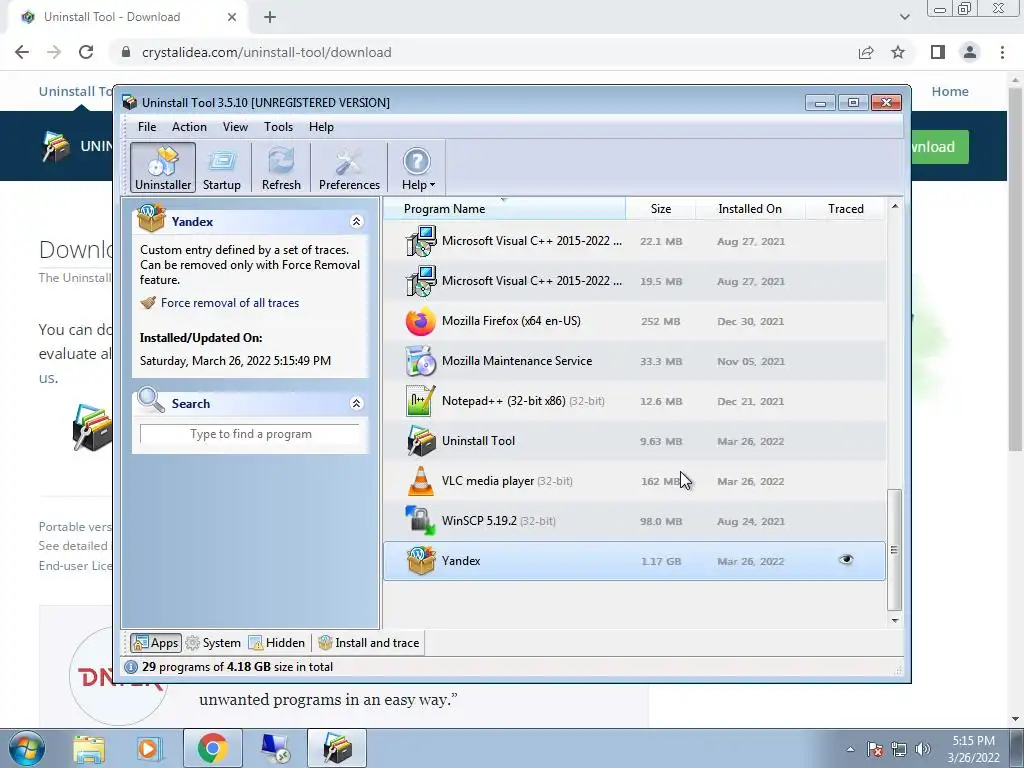Click Force removal of all traces link
The height and width of the screenshot is (768, 1024).
click(230, 302)
